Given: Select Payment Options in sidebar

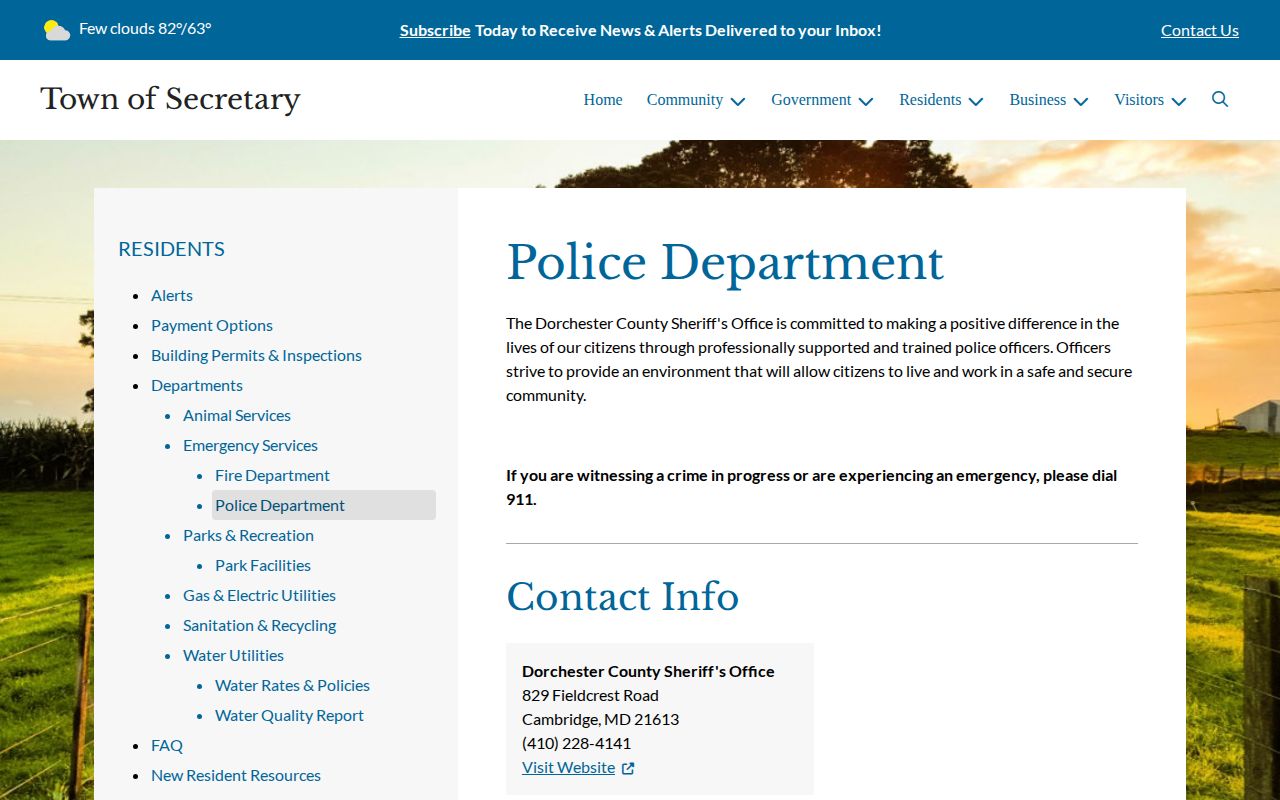Looking at the screenshot, I should [212, 325].
